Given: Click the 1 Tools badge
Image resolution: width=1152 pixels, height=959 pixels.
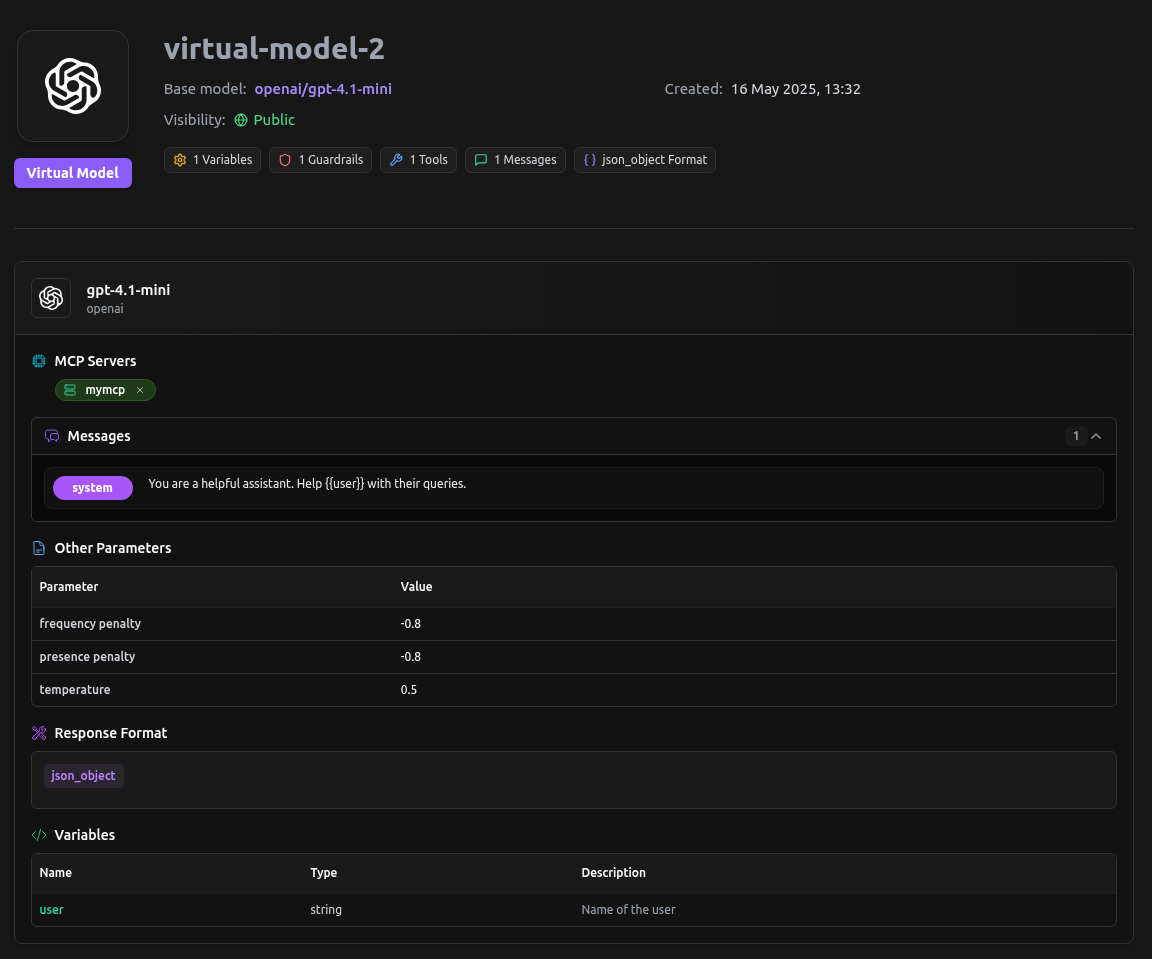Looking at the screenshot, I should click(x=419, y=160).
